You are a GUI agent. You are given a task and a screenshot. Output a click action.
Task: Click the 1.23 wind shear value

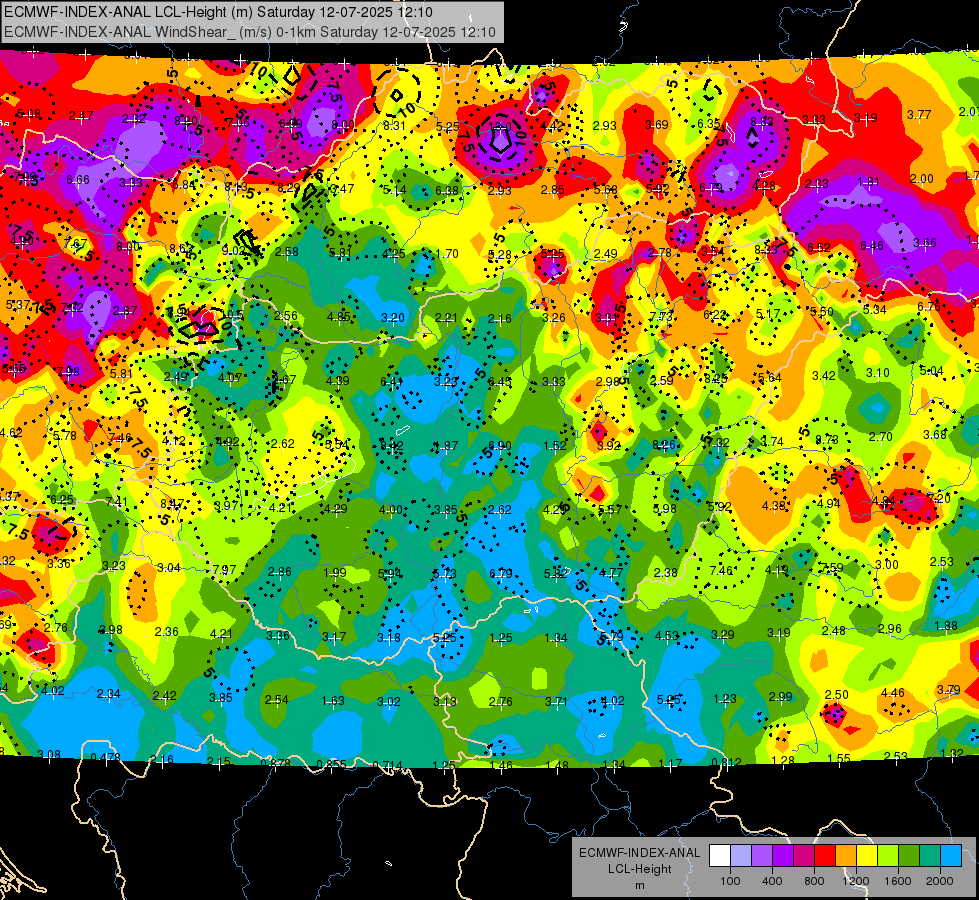click(725, 699)
